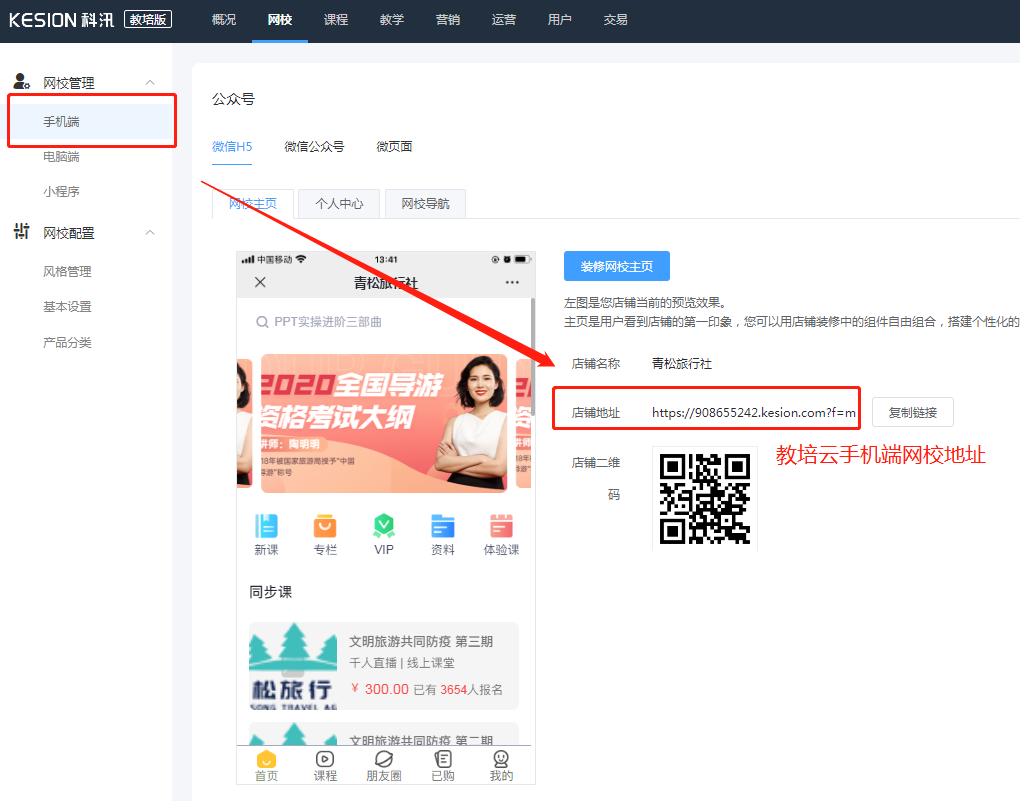Open the 专栏 shopping bag icon
Screen dimensions: 1020x801
pos(325,527)
